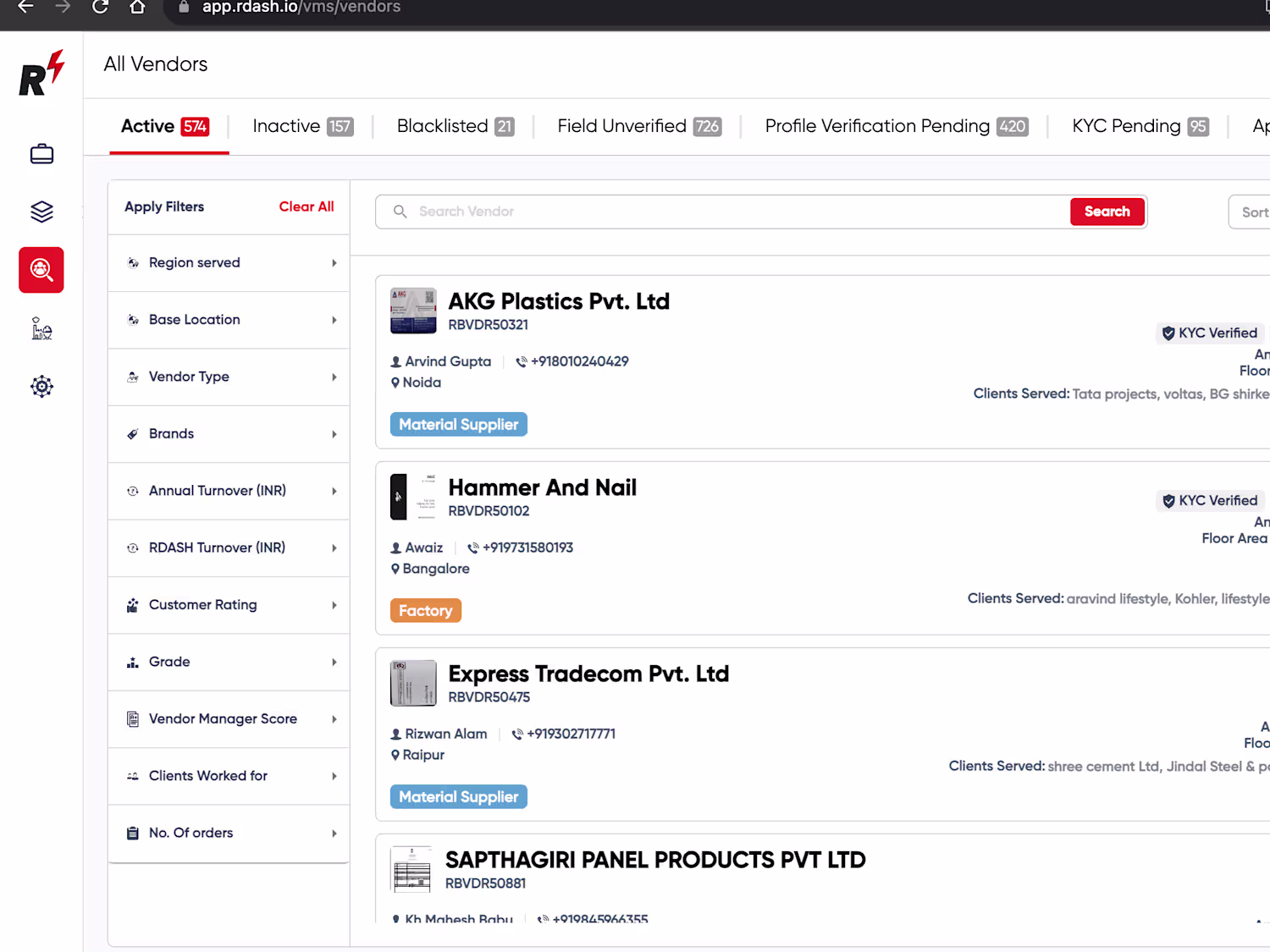The image size is (1270, 952).
Task: Click the browser back arrow
Action: 26,7
